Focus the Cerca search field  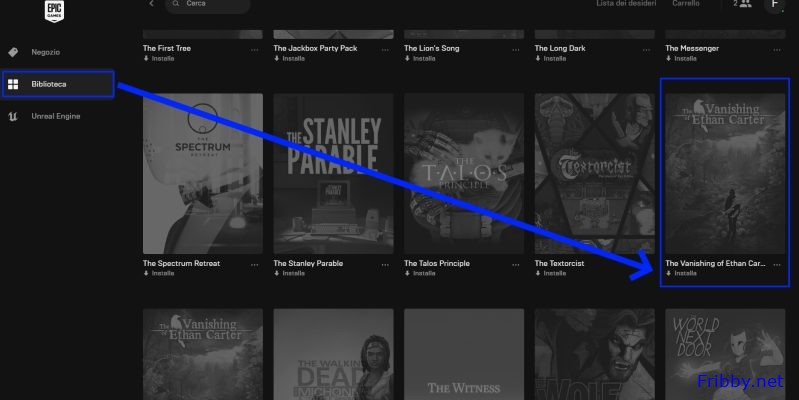[x=212, y=6]
